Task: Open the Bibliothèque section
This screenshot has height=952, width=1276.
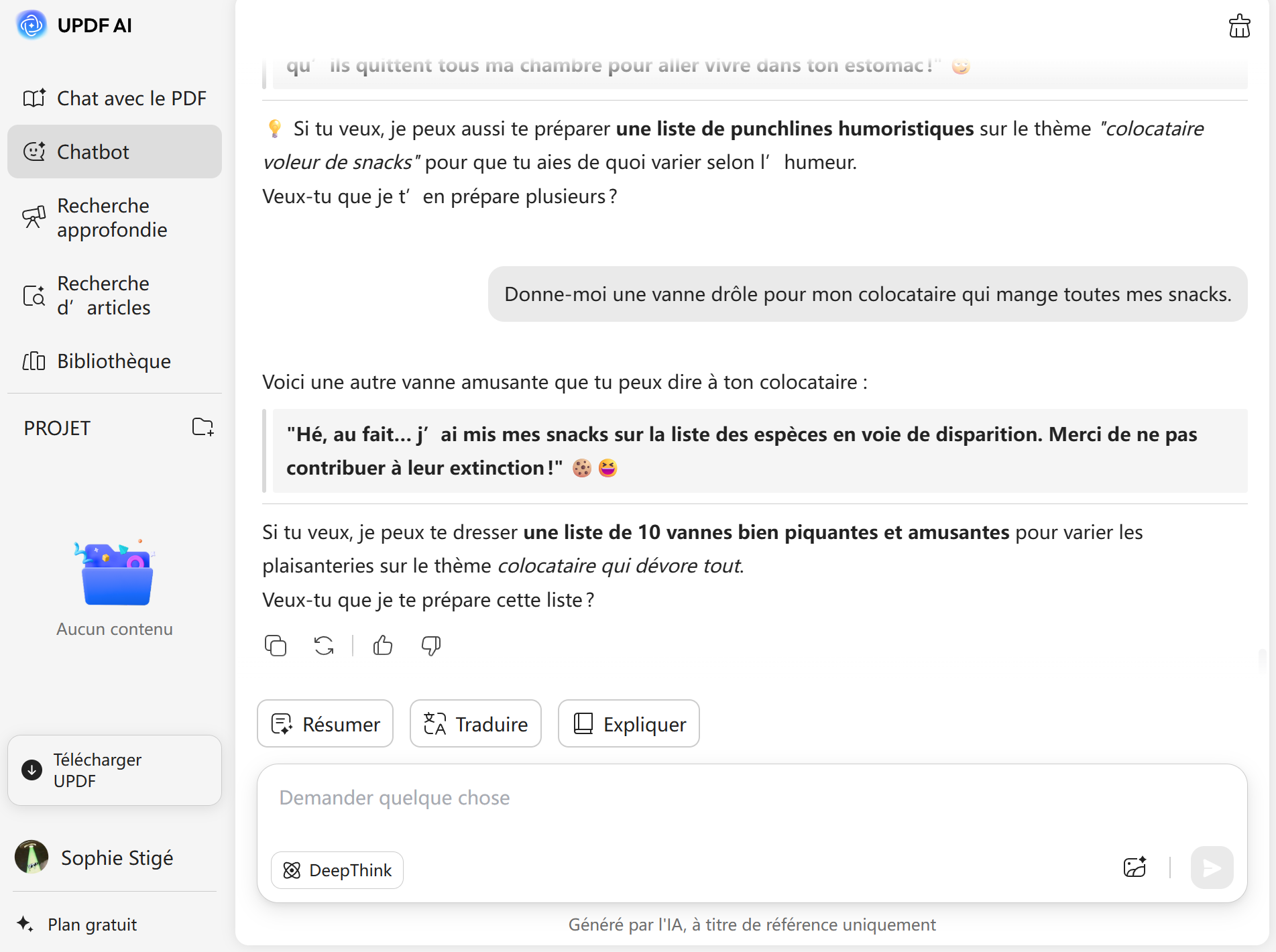Action: [x=115, y=361]
